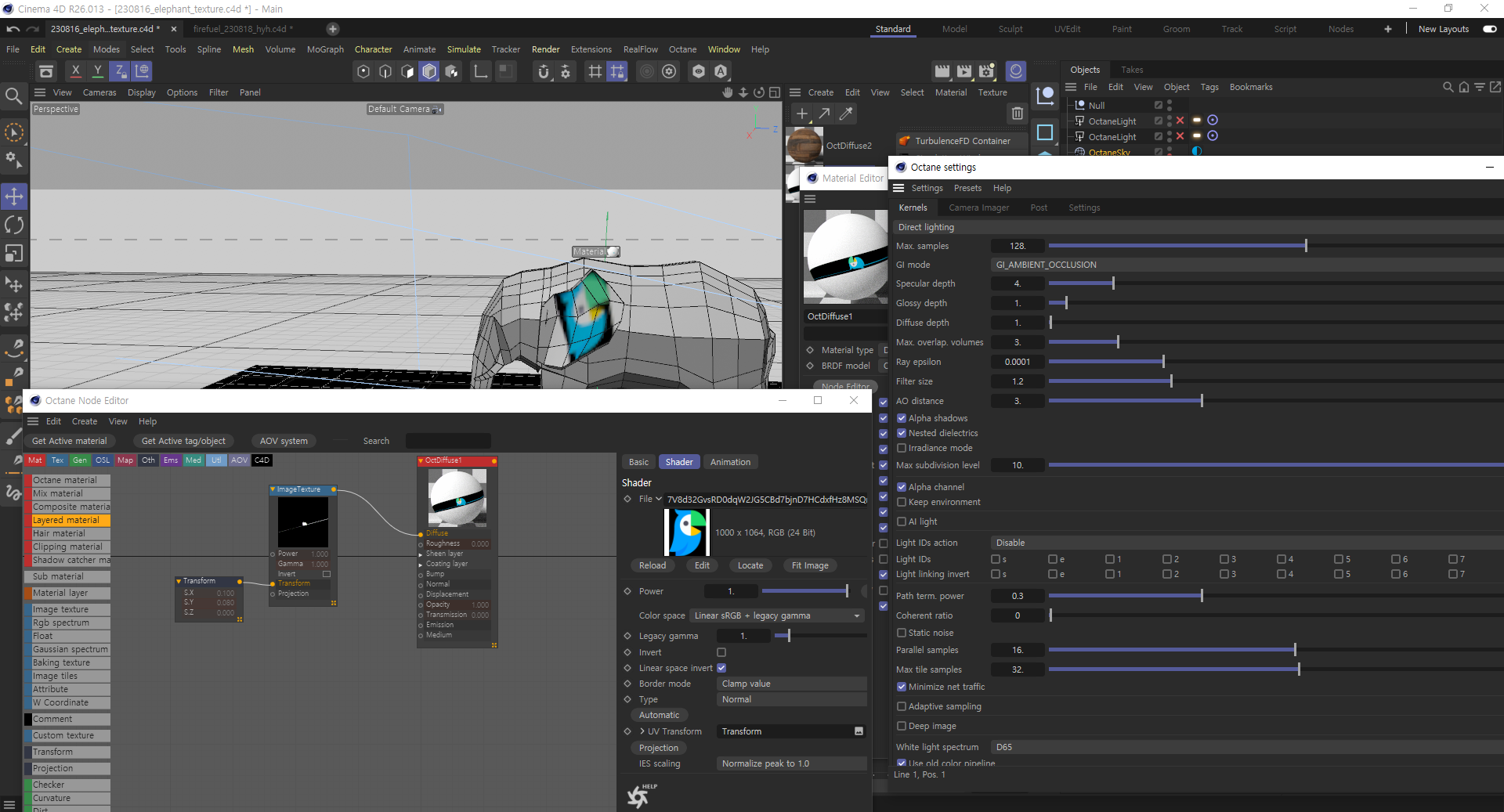Select the Rotate tool in left toolbar
Image resolution: width=1504 pixels, height=812 pixels.
coord(14,225)
